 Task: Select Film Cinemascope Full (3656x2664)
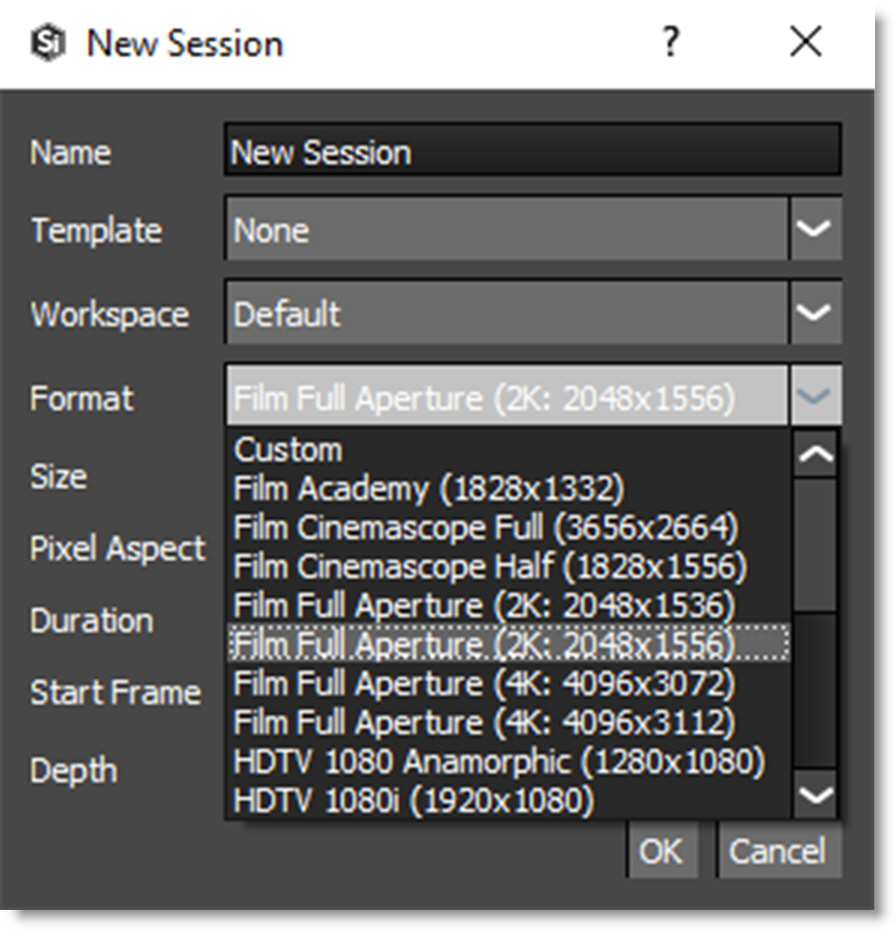click(485, 528)
